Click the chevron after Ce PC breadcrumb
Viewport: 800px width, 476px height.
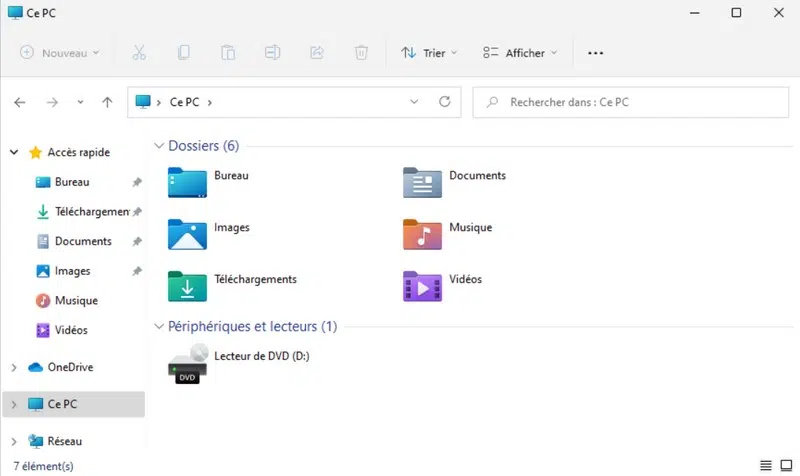[210, 103]
